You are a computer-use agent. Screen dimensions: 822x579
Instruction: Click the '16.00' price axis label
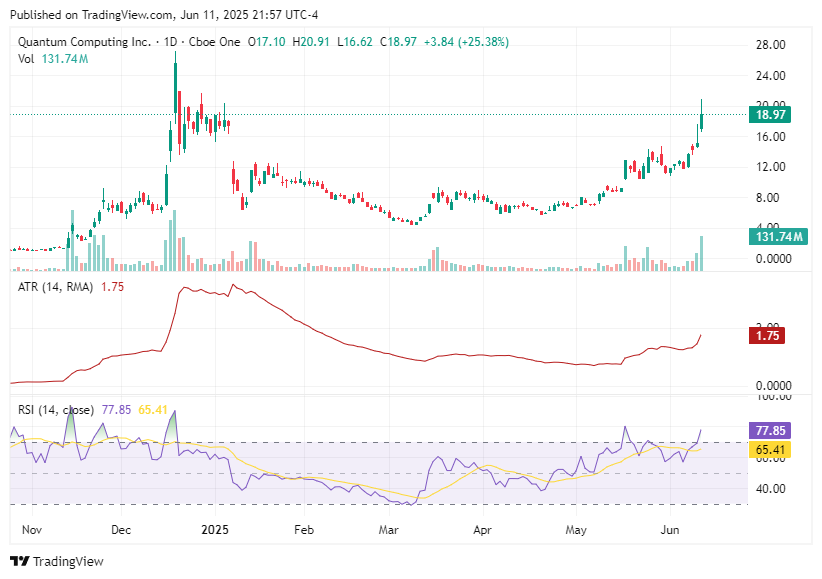click(x=770, y=137)
